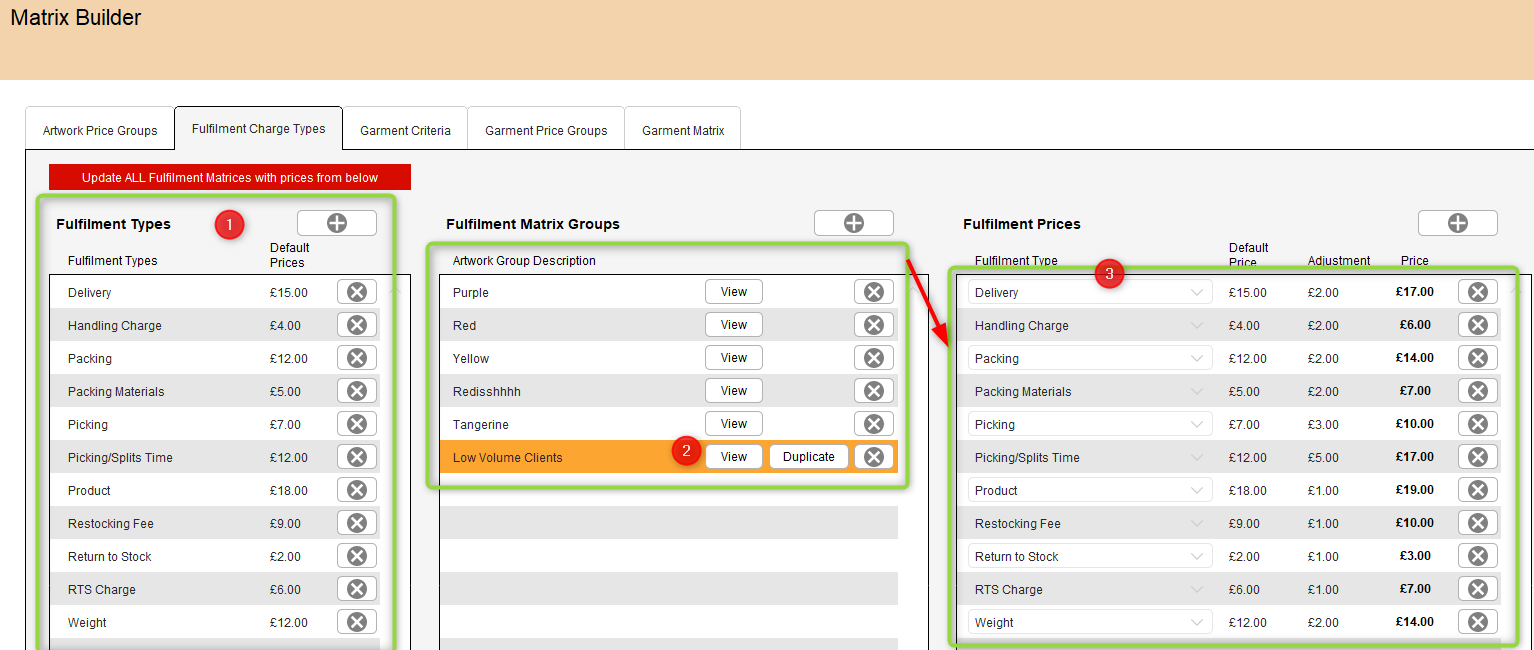Remove Packing from Fulfilment Types list
This screenshot has width=1534, height=650.
coord(357,358)
